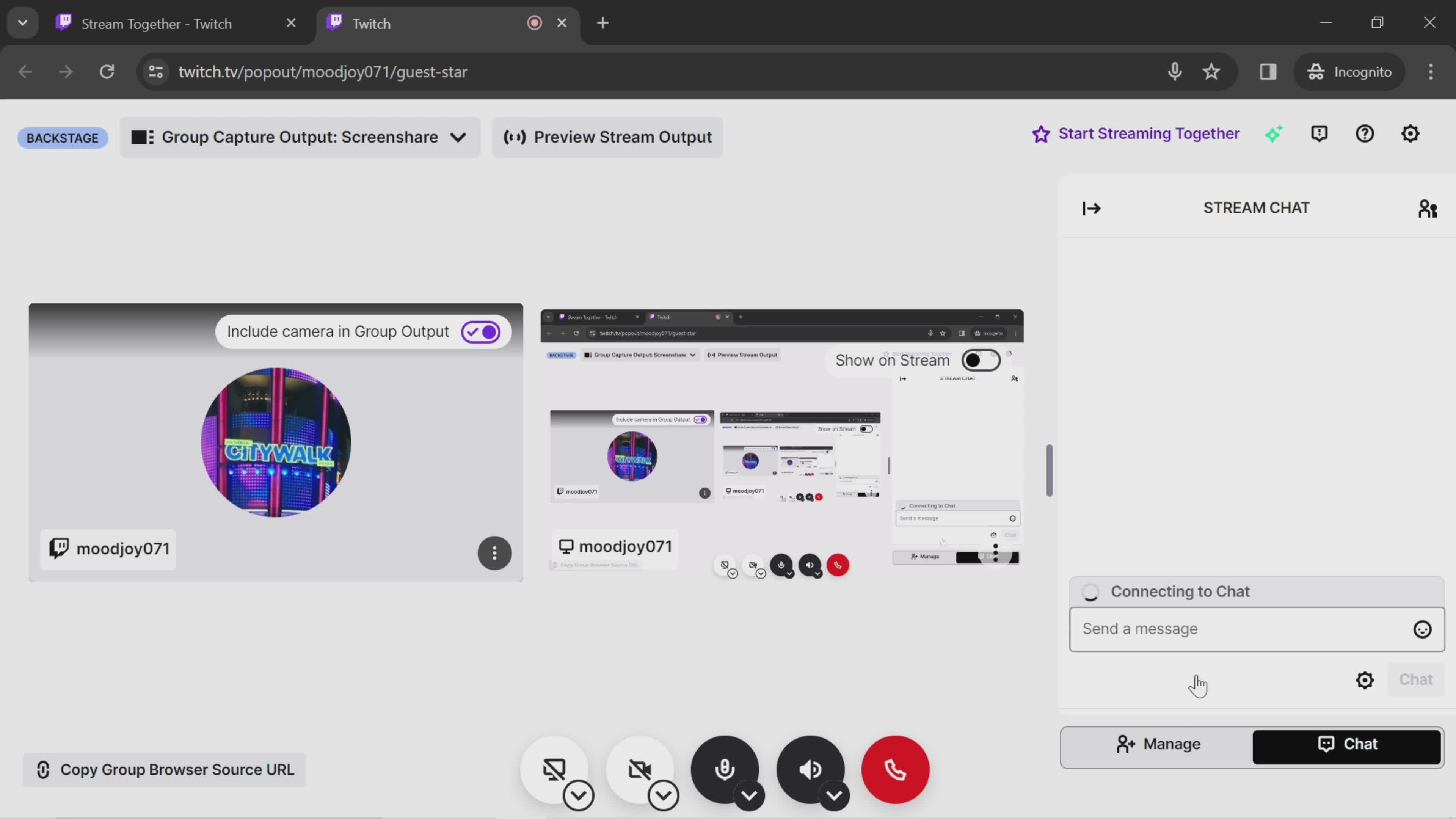Open the help question mark icon
1456x819 pixels.
(1365, 134)
